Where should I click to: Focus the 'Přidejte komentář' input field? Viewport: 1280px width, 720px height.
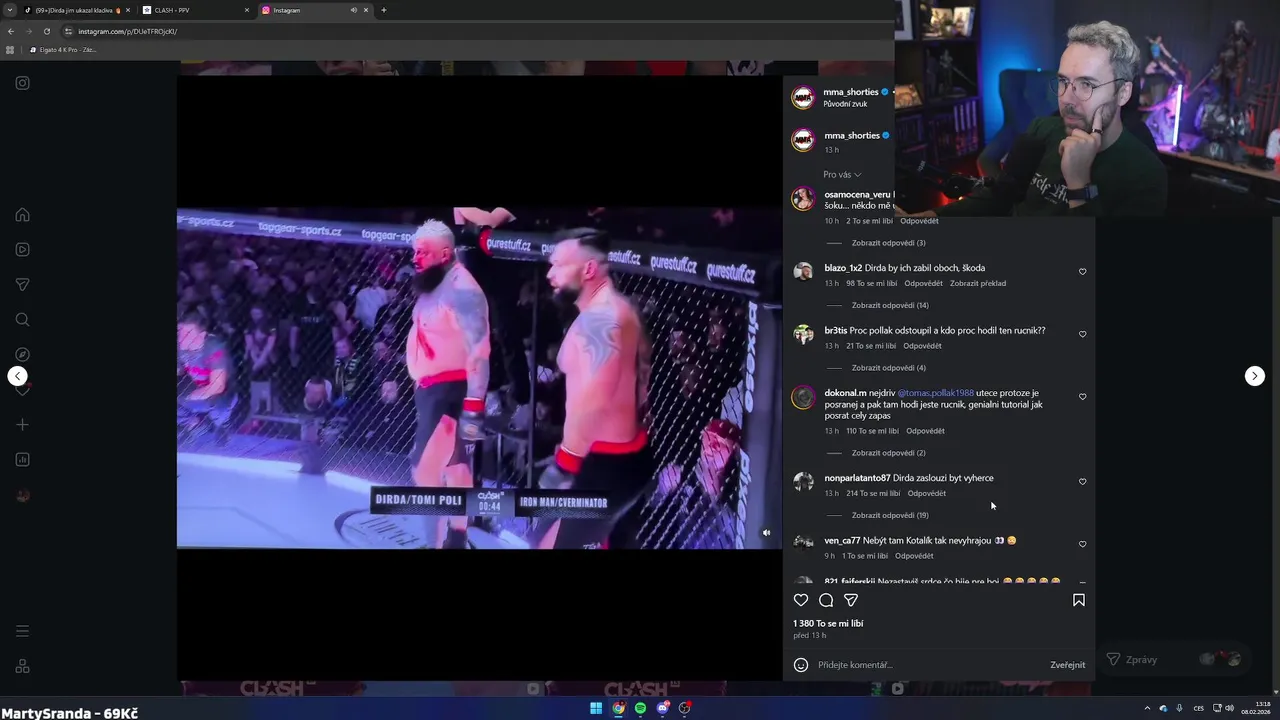(930, 665)
